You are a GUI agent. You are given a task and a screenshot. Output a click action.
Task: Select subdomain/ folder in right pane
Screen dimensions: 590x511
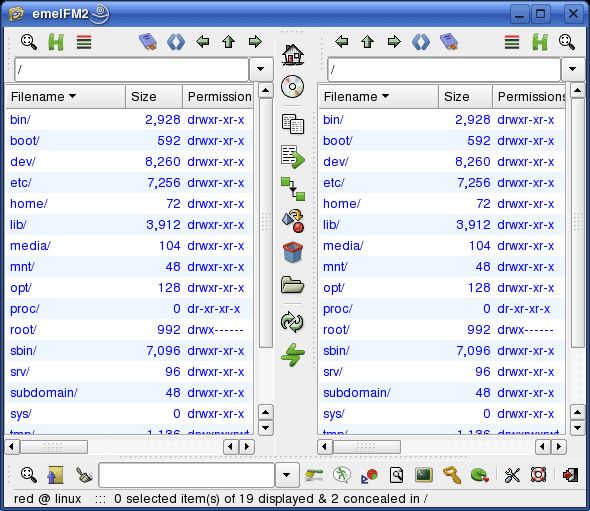click(x=442, y=392)
